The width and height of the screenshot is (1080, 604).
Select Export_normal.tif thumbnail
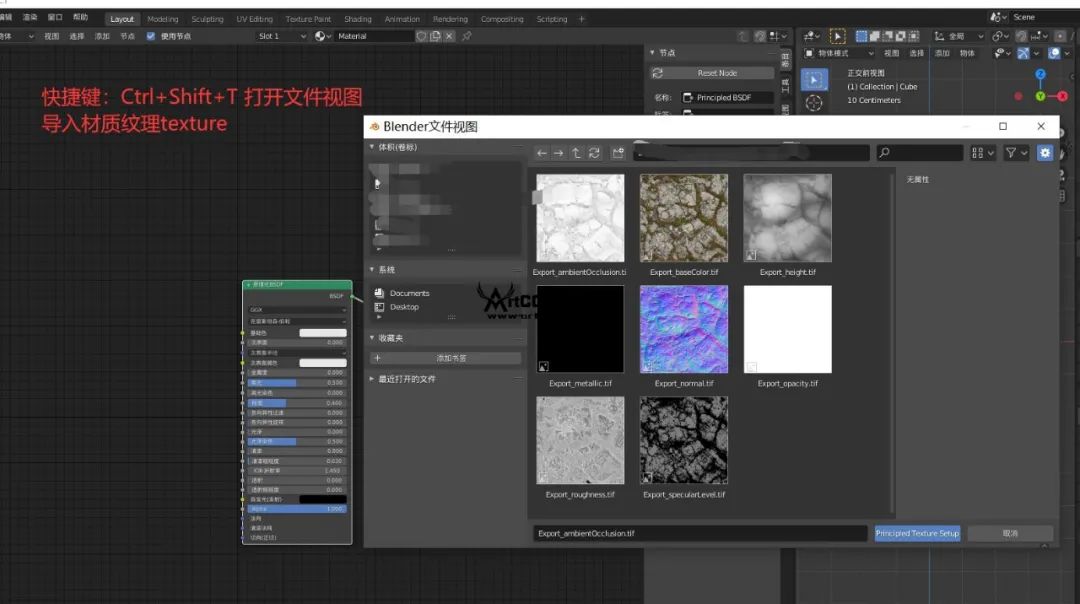683,329
